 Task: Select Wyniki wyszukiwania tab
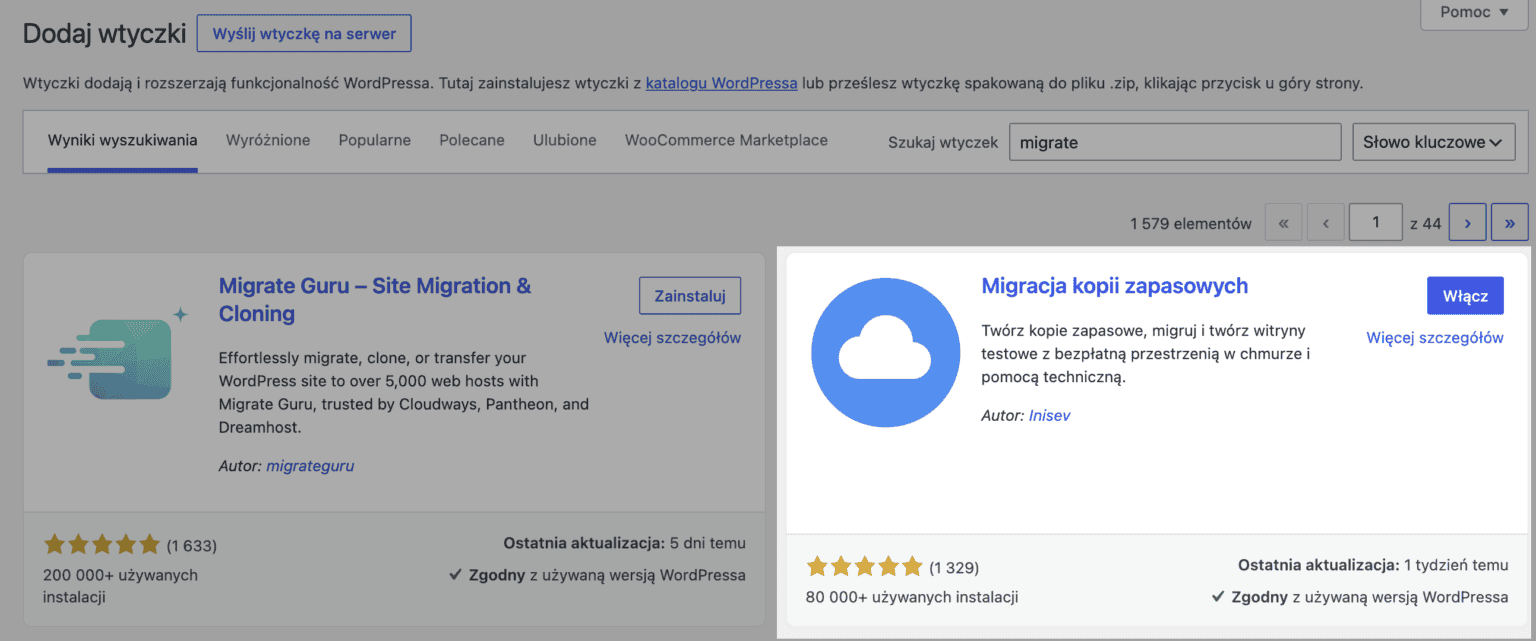coord(122,140)
